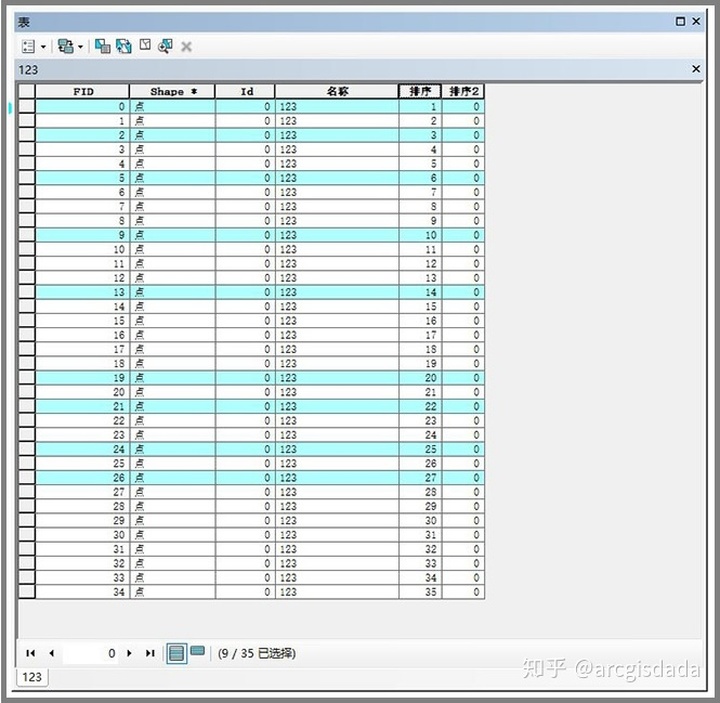Go to previous record button

click(x=51, y=653)
